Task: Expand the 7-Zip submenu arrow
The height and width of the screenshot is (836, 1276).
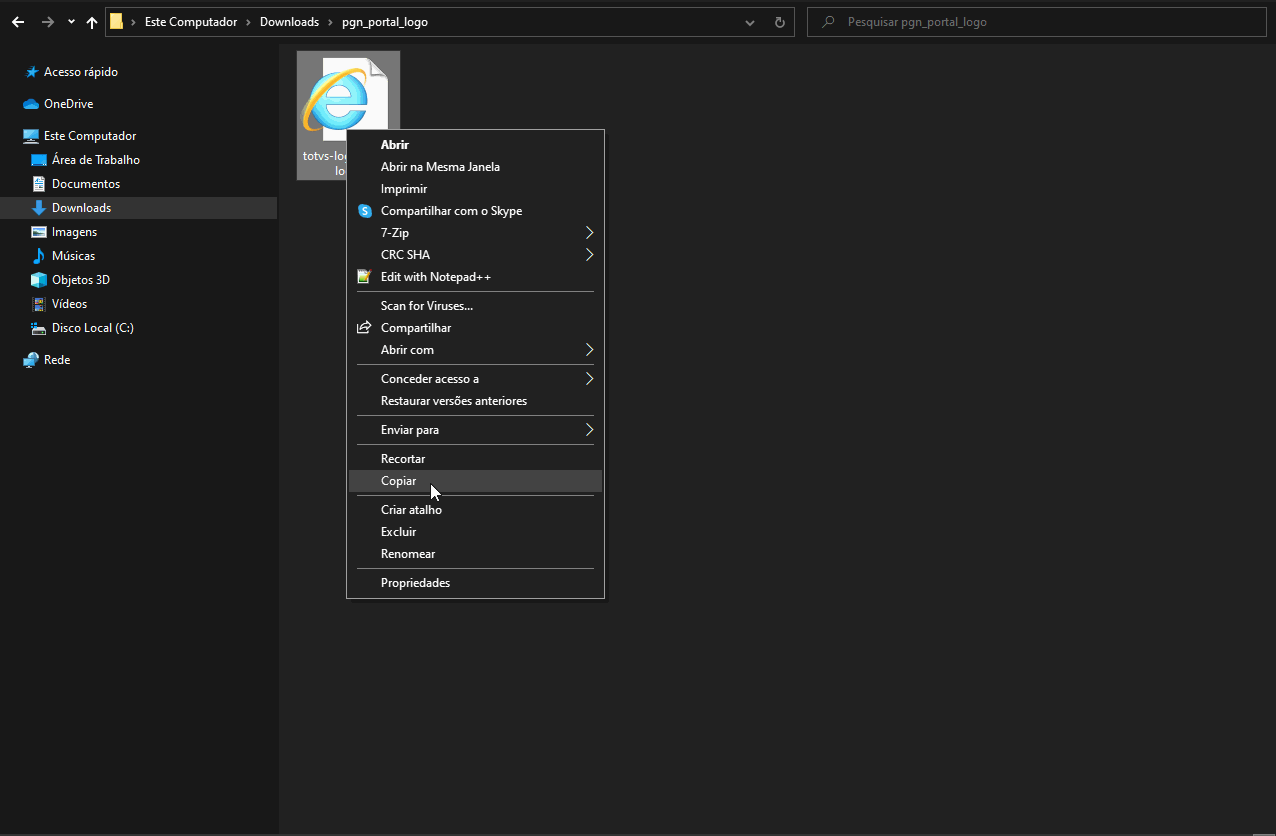Action: point(589,233)
